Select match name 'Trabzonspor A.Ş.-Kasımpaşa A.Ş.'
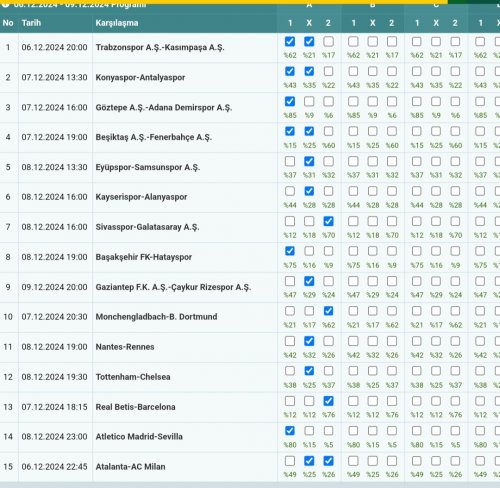The image size is (500, 488). tap(160, 47)
